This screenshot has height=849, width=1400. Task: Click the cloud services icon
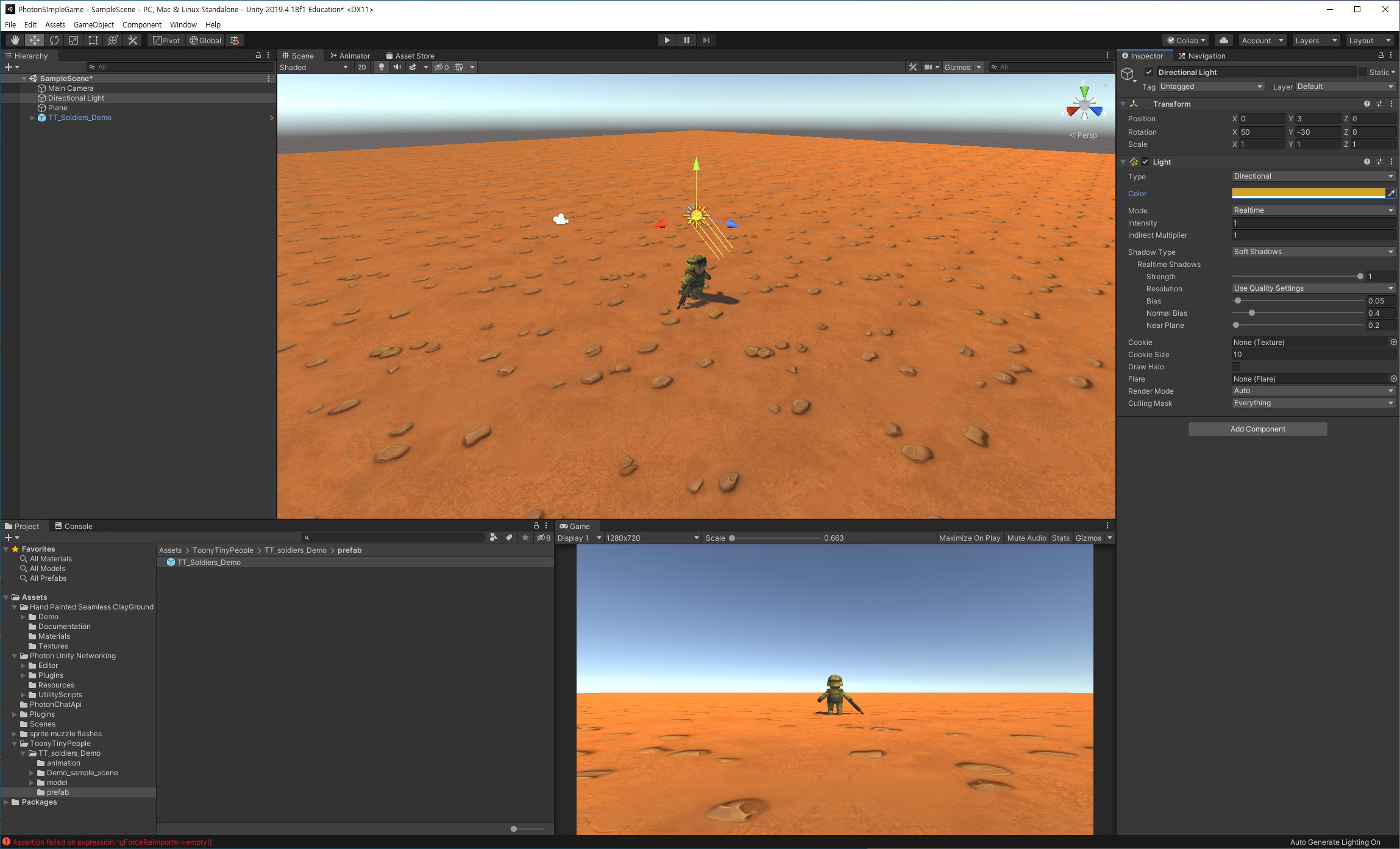point(1223,40)
